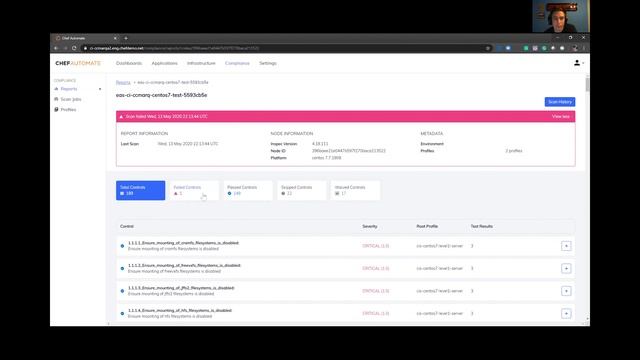This screenshot has height=360, width=640.
Task: Open a new browser tab with plus
Action: 126,38
